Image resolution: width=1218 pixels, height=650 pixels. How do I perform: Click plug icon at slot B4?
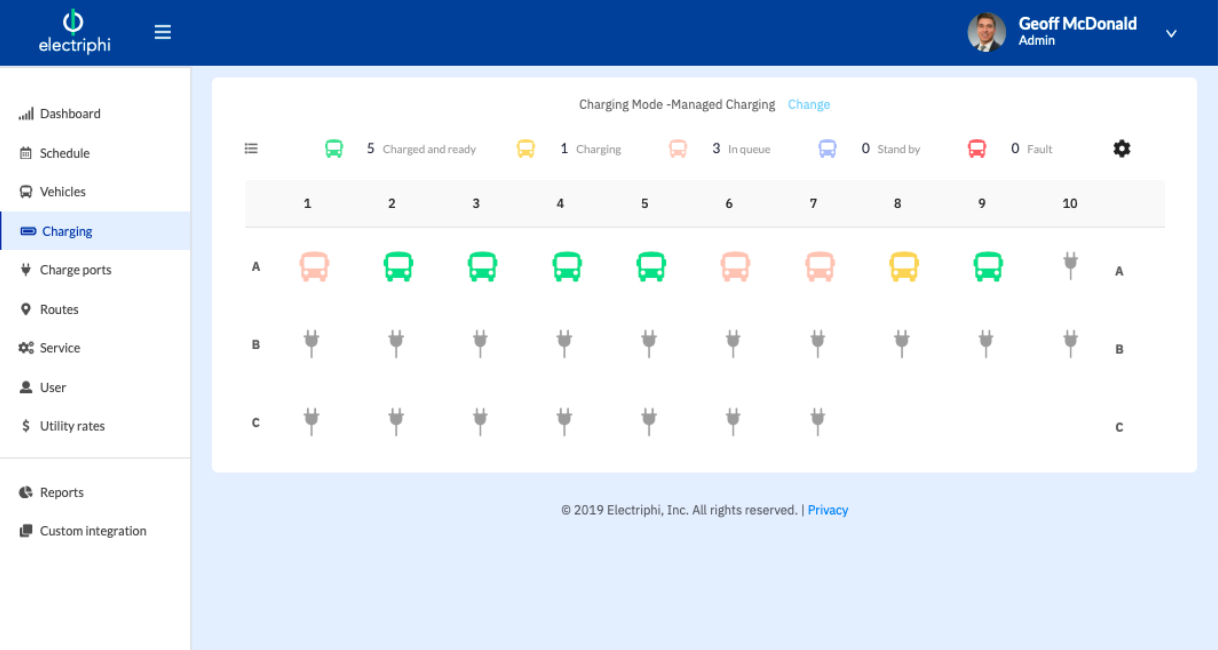[564, 344]
